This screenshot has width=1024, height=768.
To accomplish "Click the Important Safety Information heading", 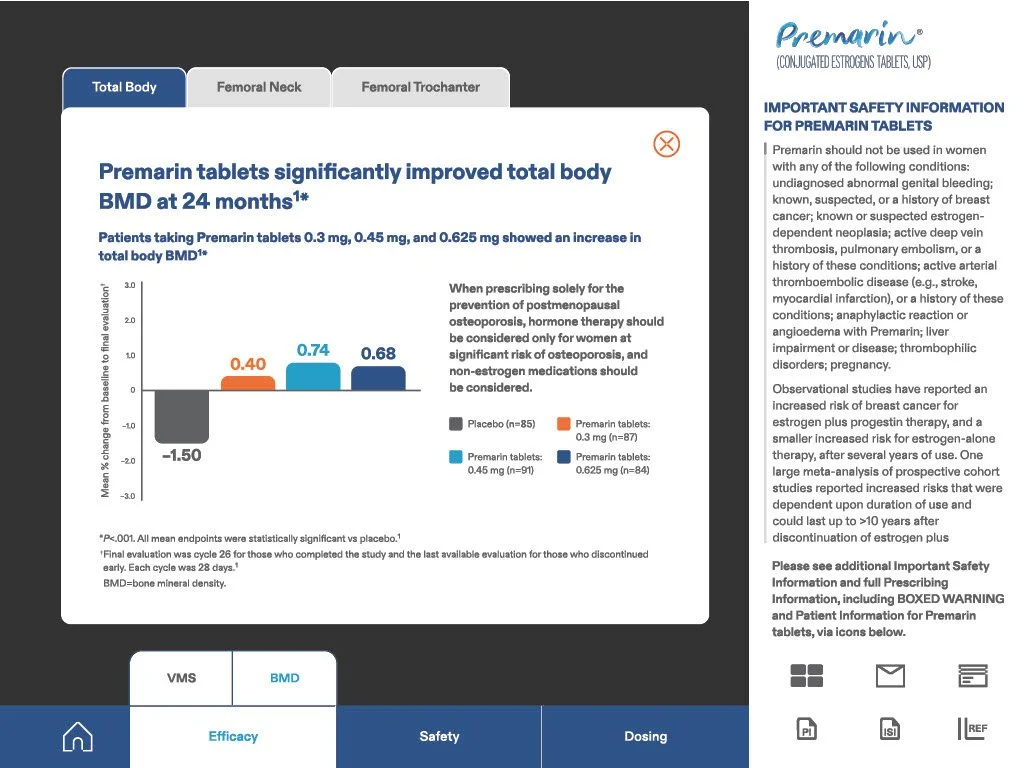I will [884, 116].
